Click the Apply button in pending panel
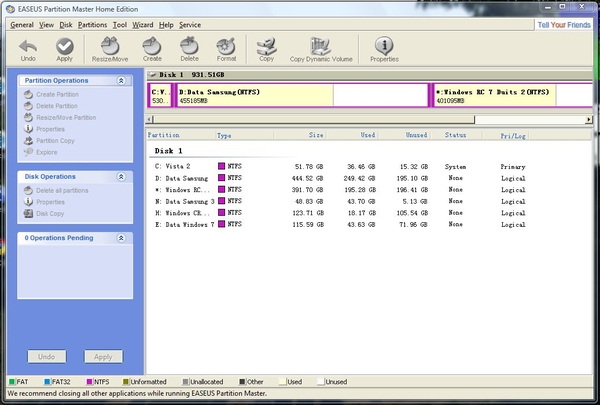This screenshot has height=405, width=600. (103, 356)
